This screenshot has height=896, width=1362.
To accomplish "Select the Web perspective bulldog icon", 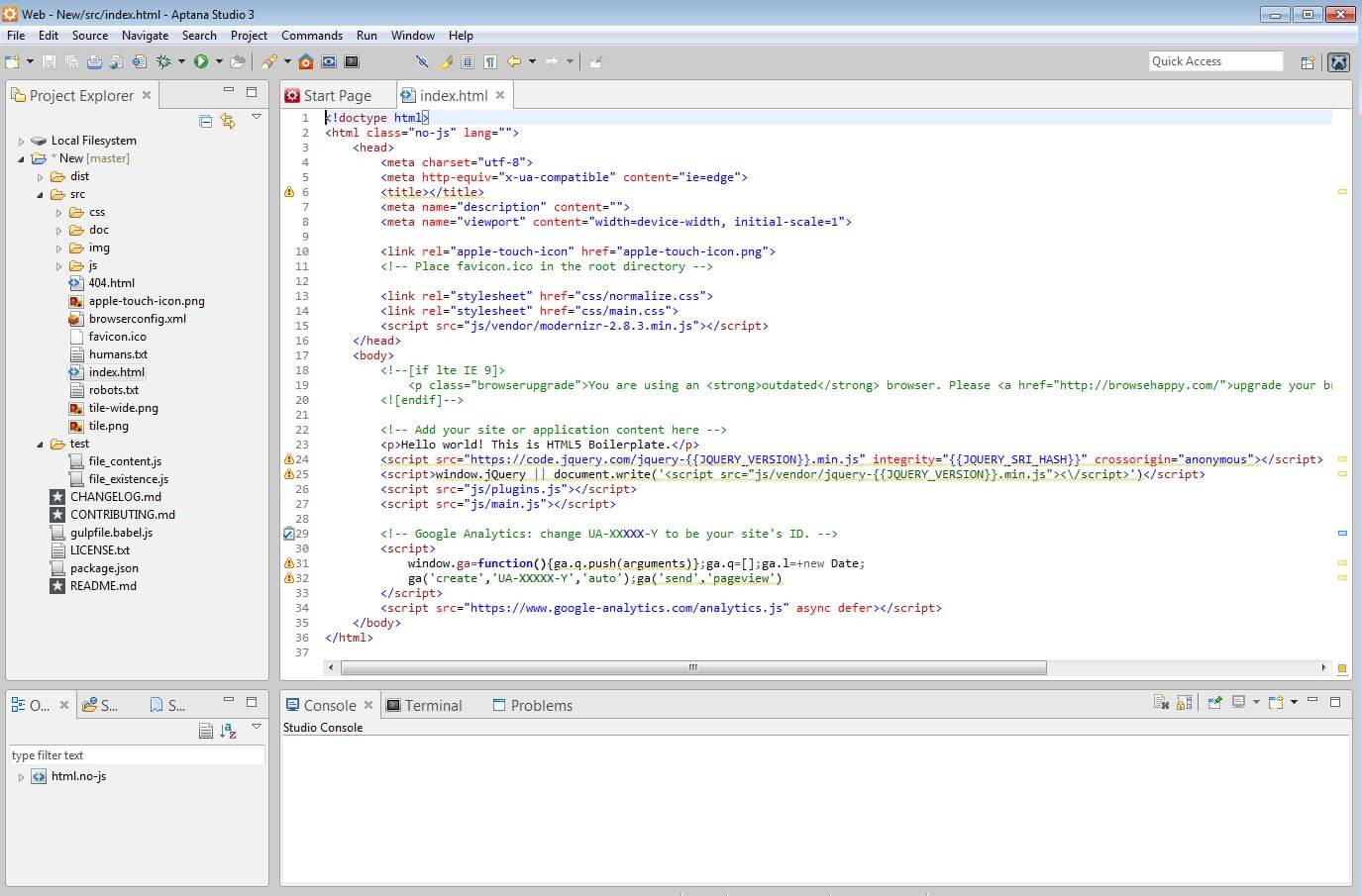I will 1338,61.
